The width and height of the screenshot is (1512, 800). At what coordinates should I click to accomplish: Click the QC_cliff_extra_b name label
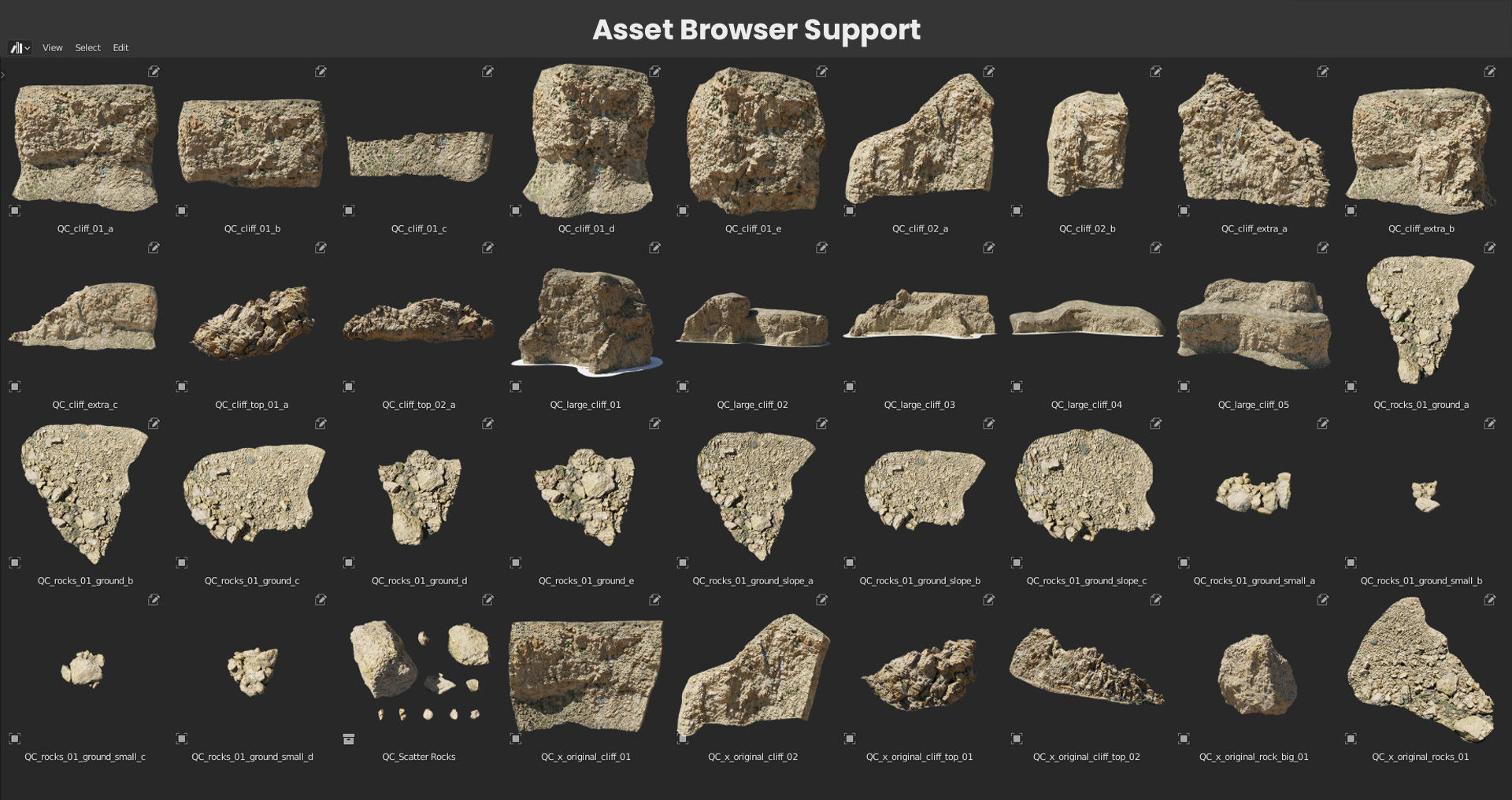pyautogui.click(x=1421, y=229)
